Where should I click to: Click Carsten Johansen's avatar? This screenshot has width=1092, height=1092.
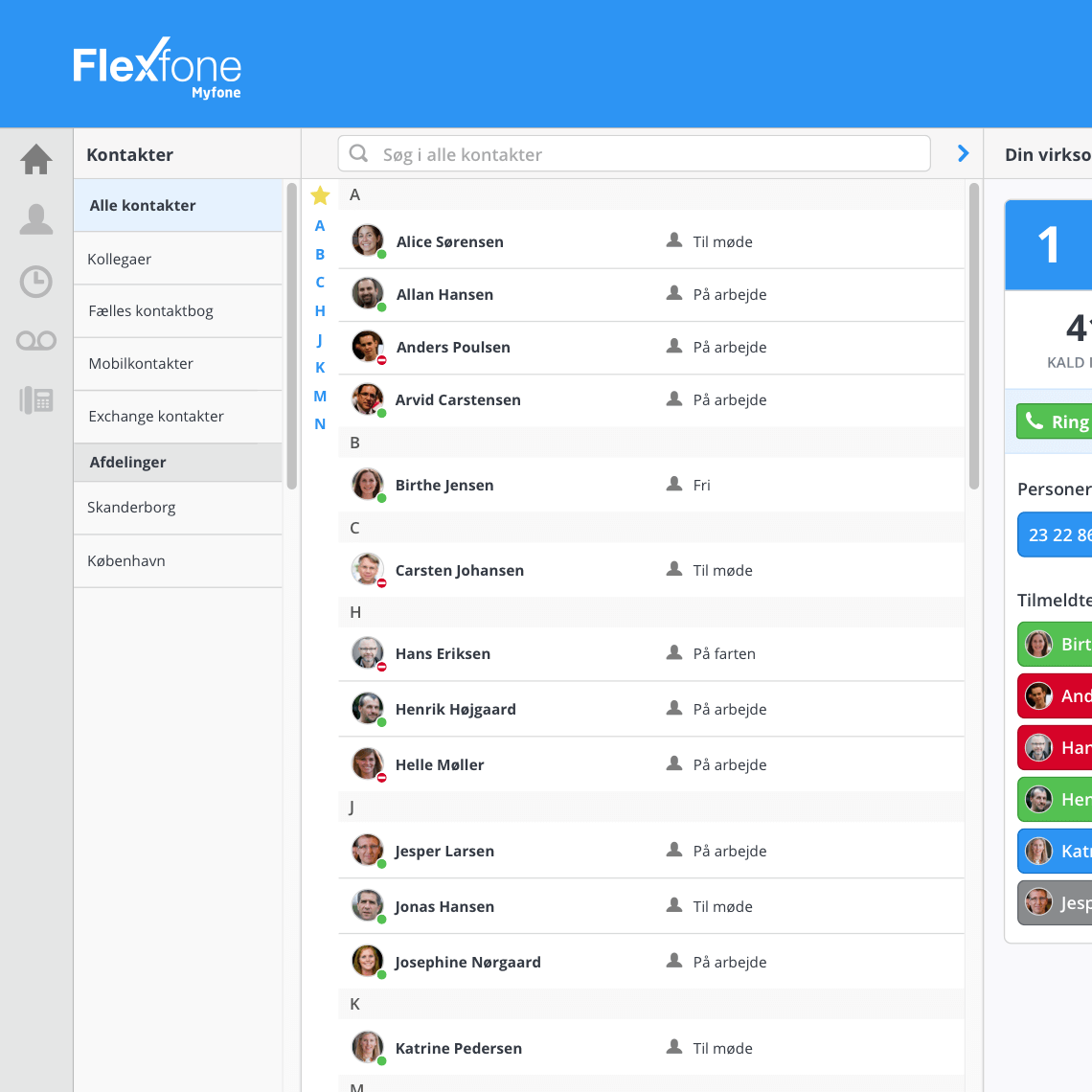click(x=368, y=570)
